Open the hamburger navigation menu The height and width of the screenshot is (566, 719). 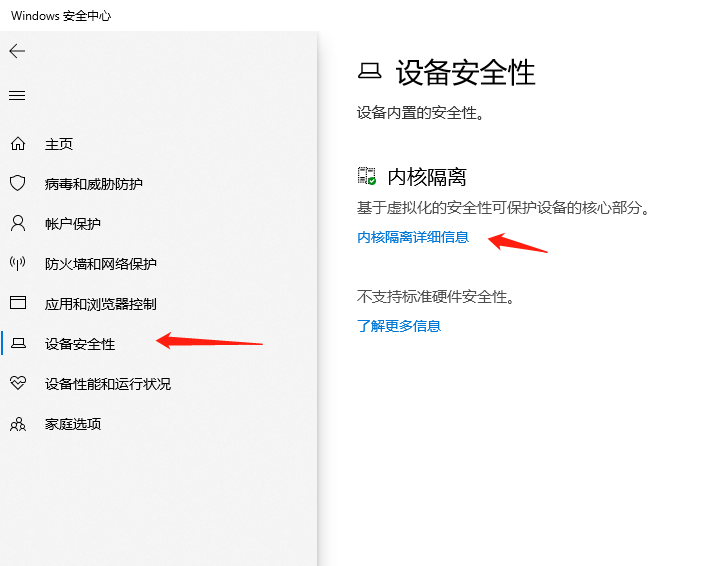(x=17, y=95)
